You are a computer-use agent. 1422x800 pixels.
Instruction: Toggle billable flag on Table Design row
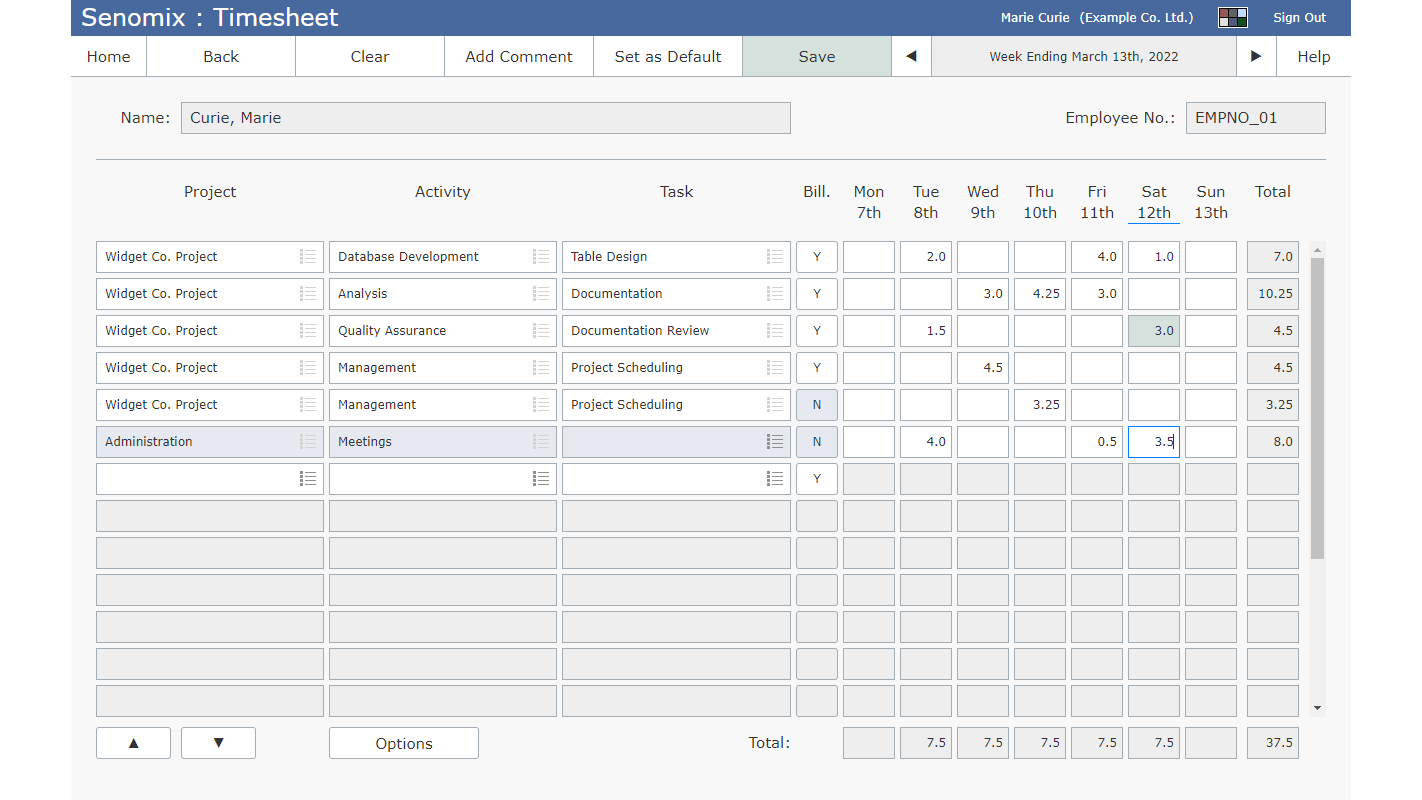817,257
